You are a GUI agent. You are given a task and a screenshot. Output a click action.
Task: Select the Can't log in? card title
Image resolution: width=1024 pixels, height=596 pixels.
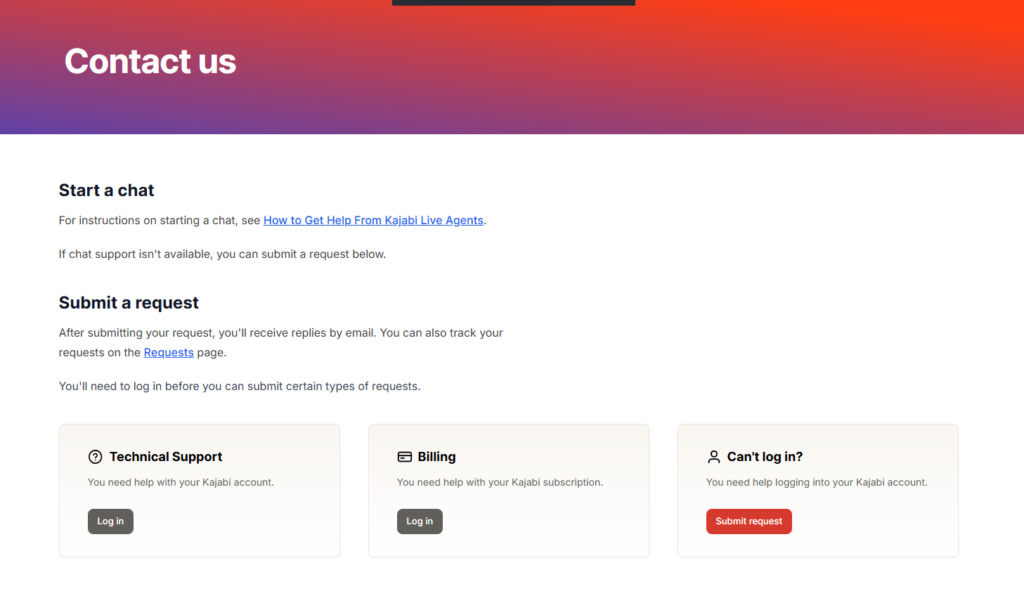click(765, 457)
